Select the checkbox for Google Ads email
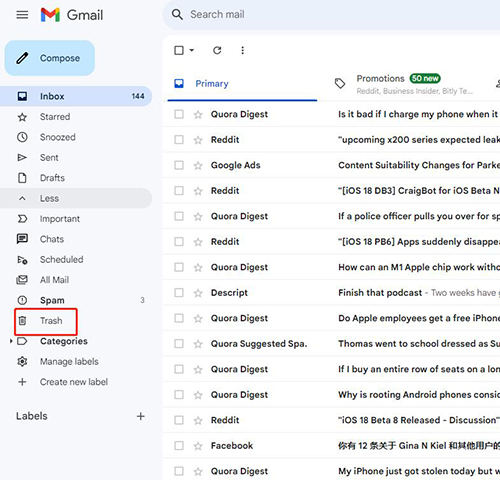 179,165
